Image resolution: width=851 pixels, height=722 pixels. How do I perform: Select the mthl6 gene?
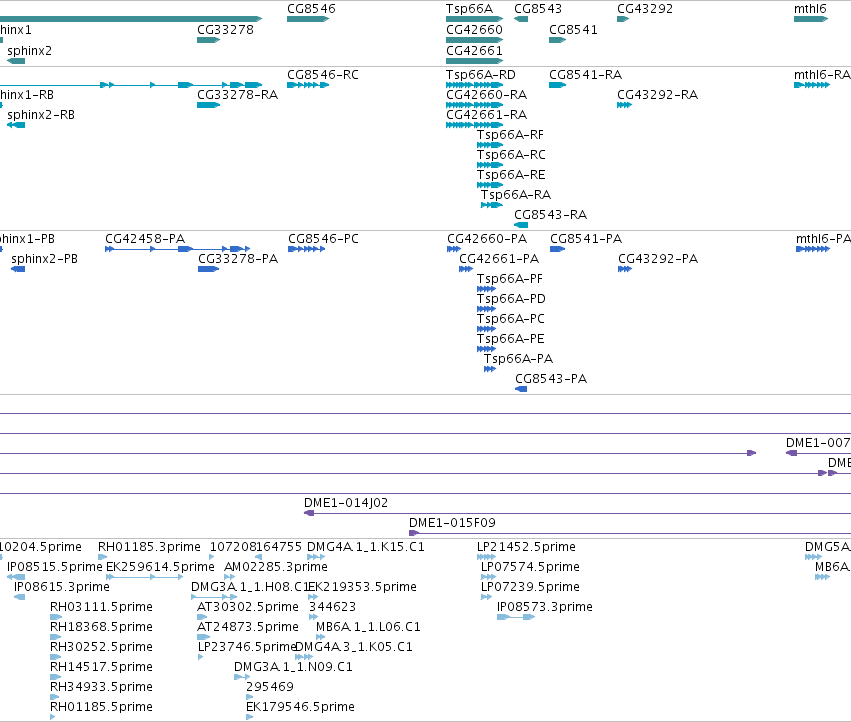(811, 19)
